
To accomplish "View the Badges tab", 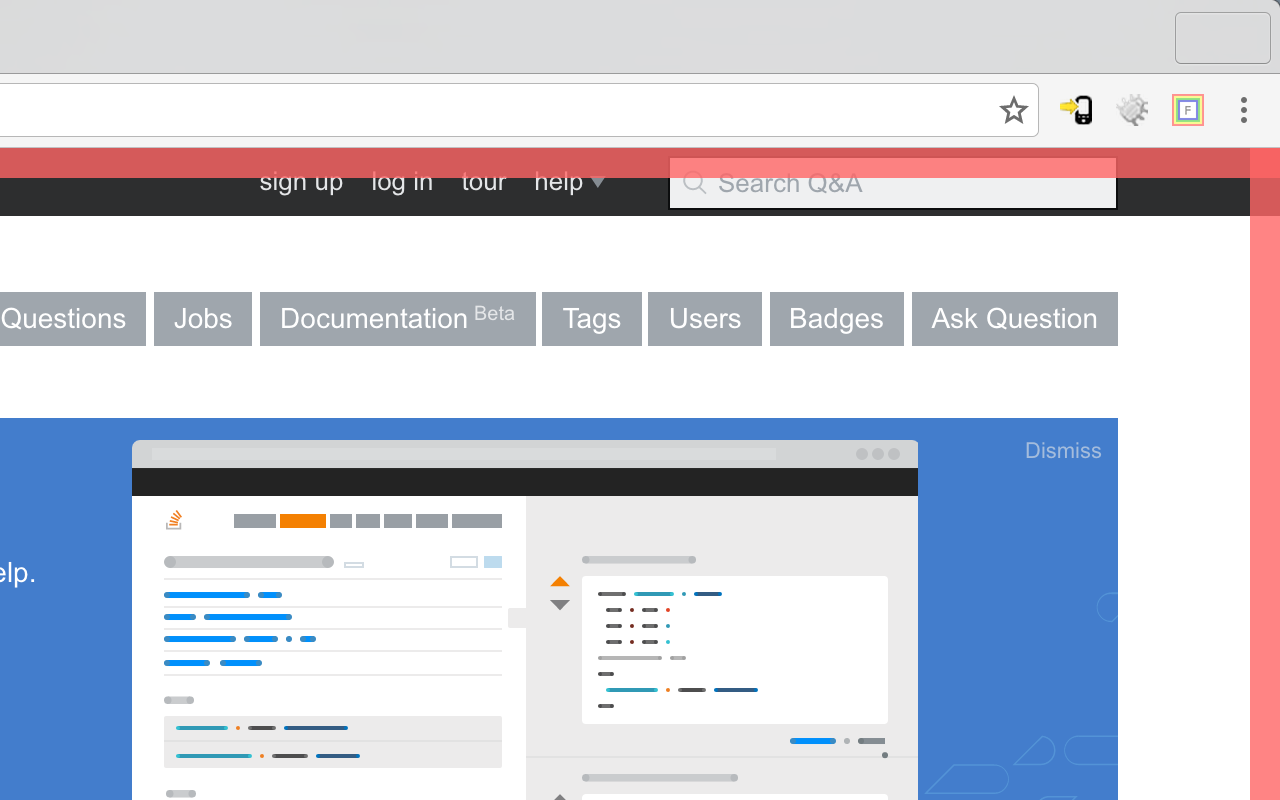I will click(837, 319).
